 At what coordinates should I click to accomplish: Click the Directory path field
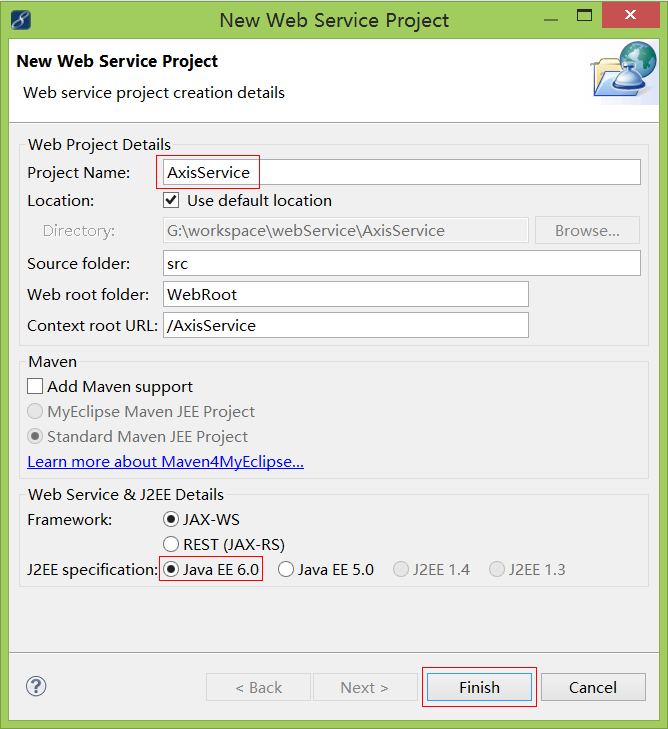tap(346, 231)
